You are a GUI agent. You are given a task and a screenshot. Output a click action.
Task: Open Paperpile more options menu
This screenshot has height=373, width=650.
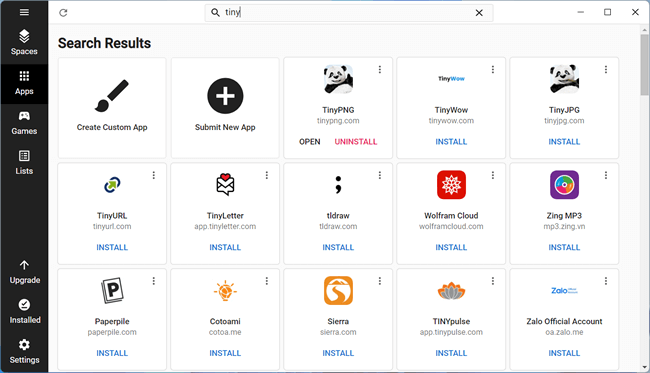point(154,281)
